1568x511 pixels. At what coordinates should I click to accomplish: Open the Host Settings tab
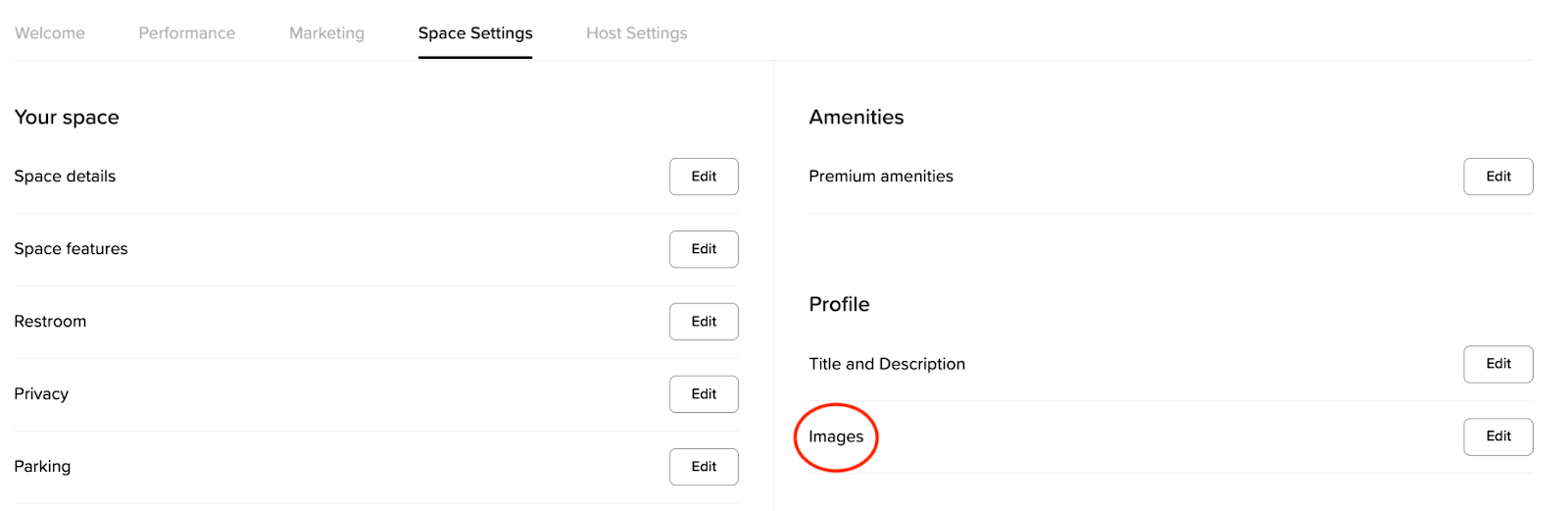coord(636,33)
